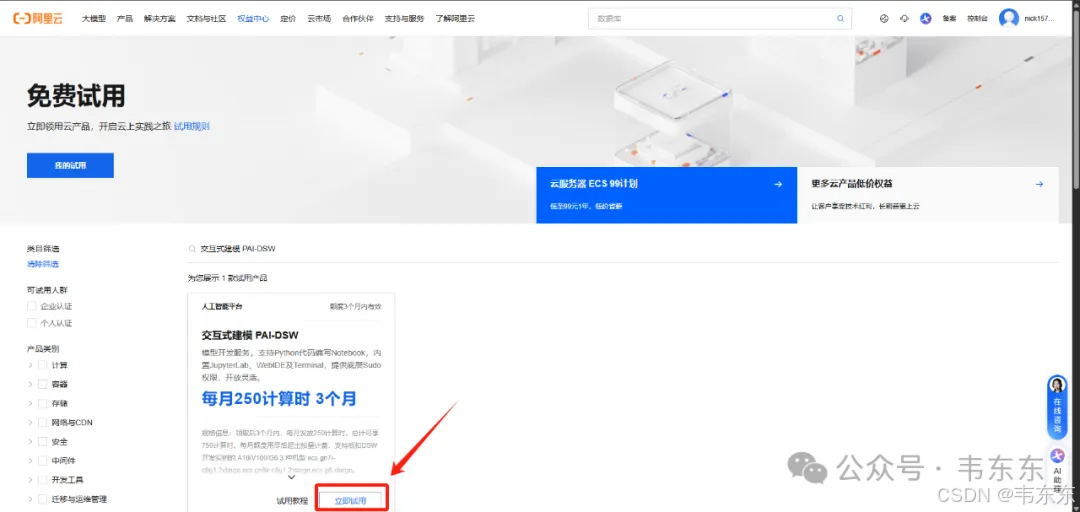Viewport: 1080px width, 512px height.
Task: Expand the 容器 category arrow
Action: click(x=30, y=384)
